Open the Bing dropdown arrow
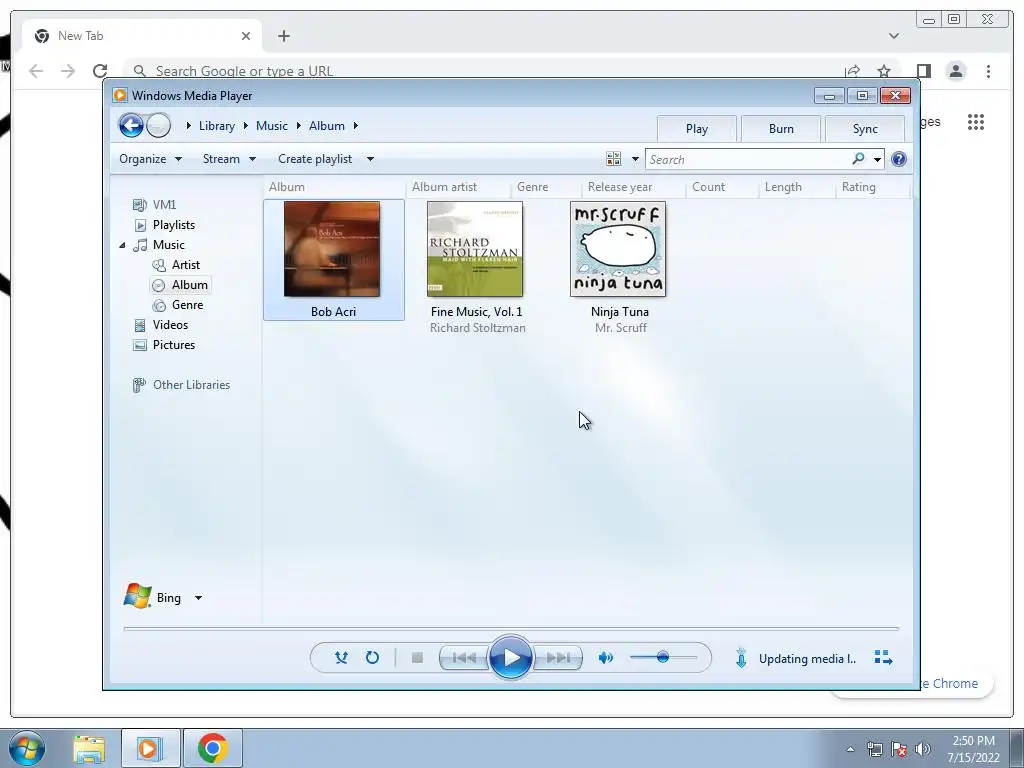1024x768 pixels. tap(199, 598)
